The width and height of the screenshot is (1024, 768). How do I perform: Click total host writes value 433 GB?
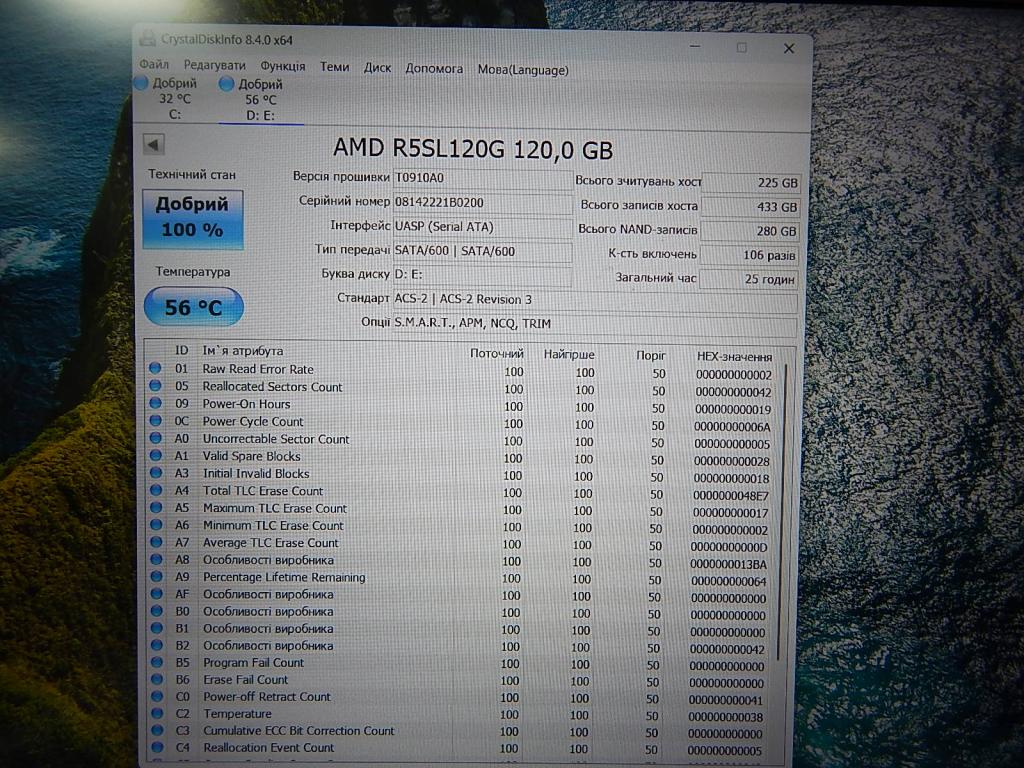pos(750,207)
